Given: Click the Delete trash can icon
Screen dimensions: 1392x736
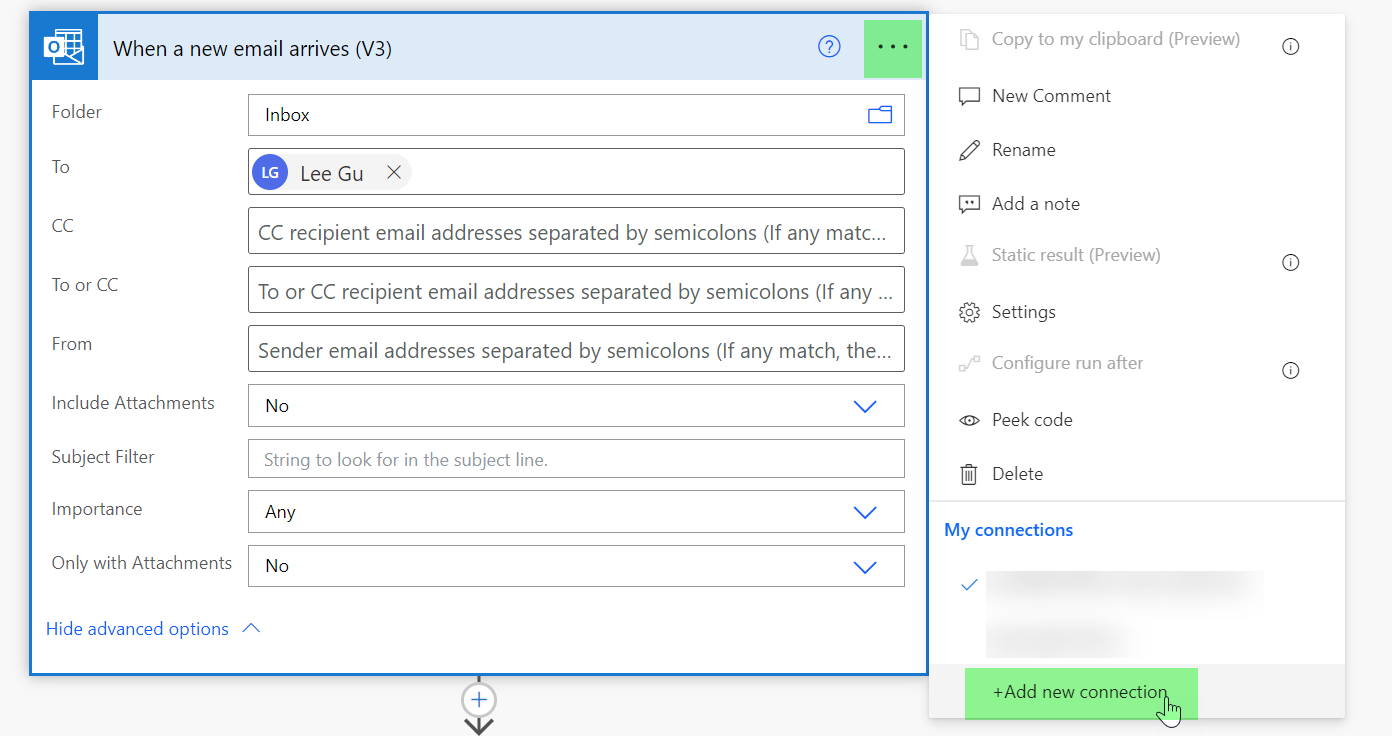Looking at the screenshot, I should [968, 474].
